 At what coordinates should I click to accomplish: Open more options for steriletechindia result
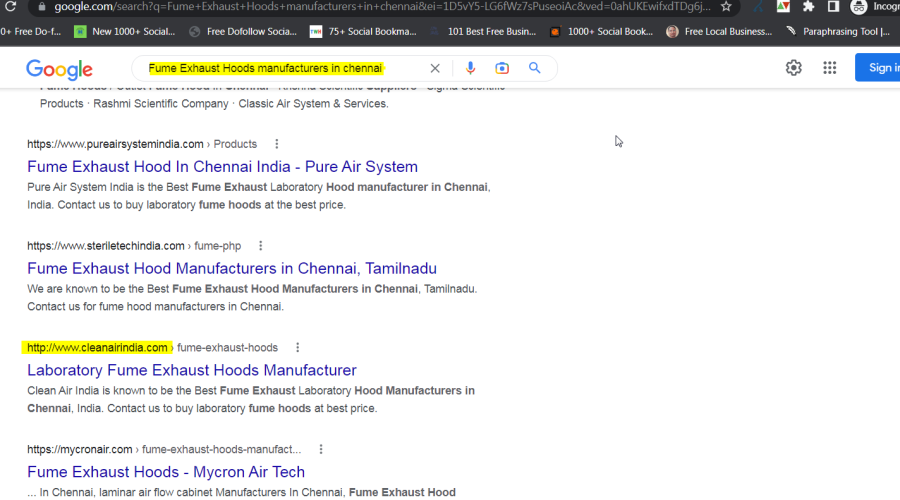click(261, 246)
